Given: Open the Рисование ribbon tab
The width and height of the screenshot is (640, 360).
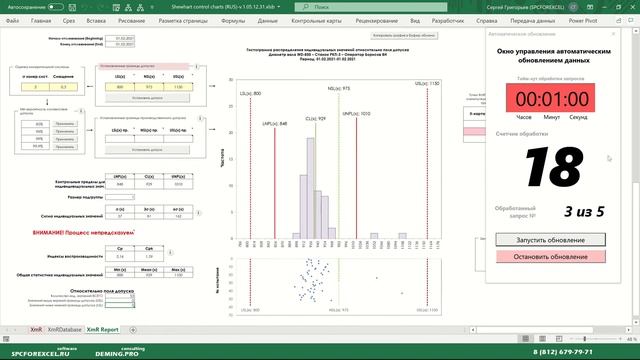Looking at the screenshot, I should pos(131,20).
